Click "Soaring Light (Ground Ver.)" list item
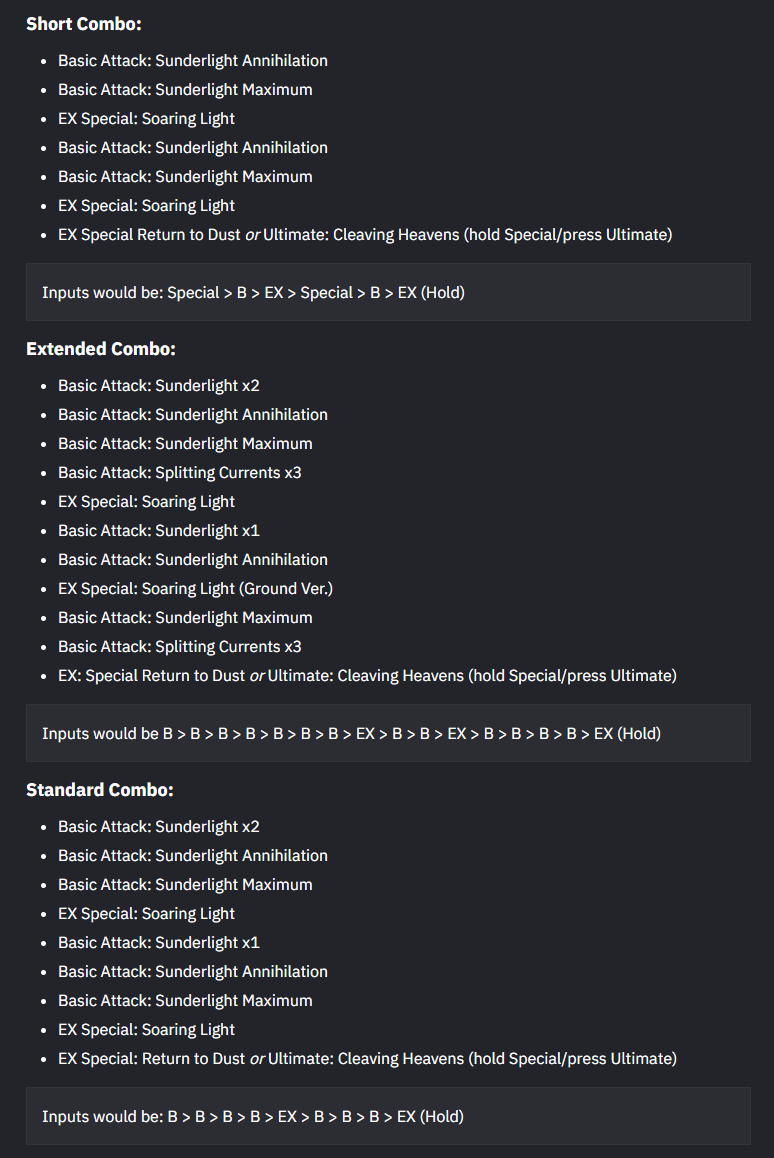 (x=195, y=589)
